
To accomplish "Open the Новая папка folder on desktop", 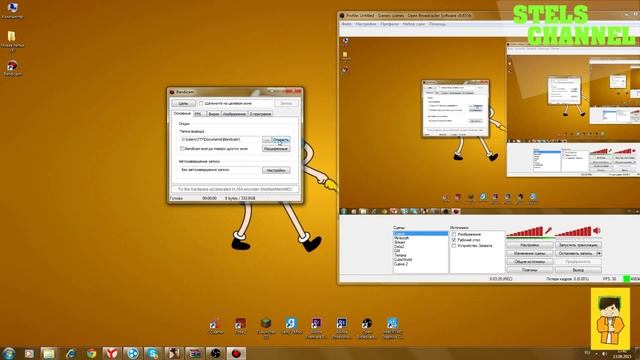I will (12, 40).
